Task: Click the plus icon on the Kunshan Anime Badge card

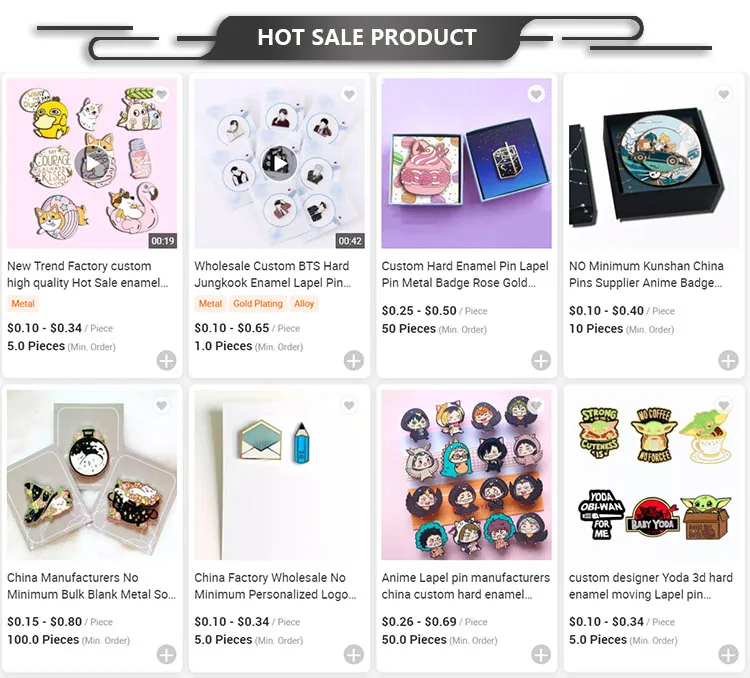Action: click(x=728, y=361)
